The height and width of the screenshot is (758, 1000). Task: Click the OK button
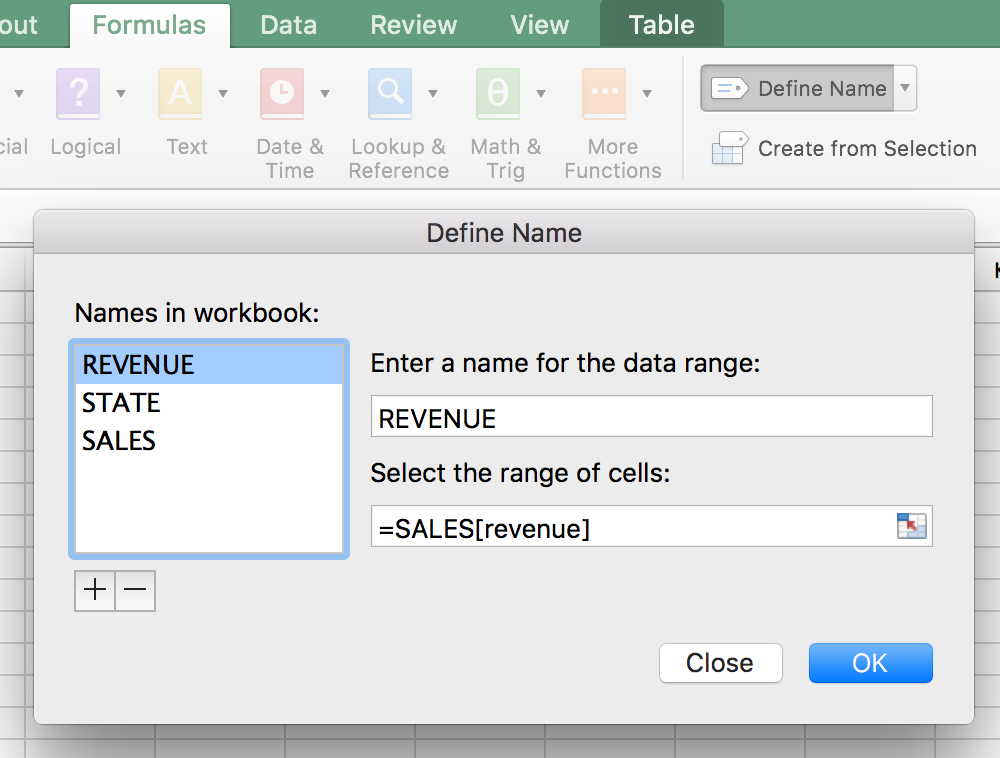pos(871,663)
